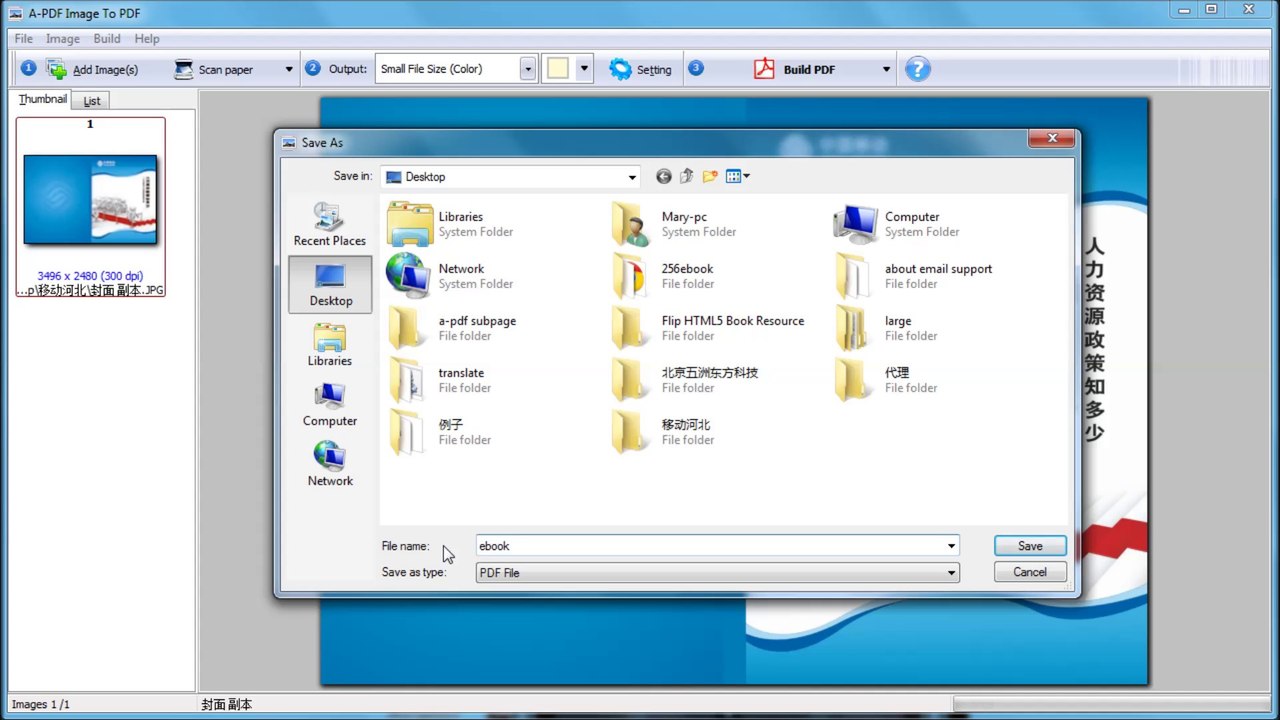Click the Cancel button

tap(1030, 572)
